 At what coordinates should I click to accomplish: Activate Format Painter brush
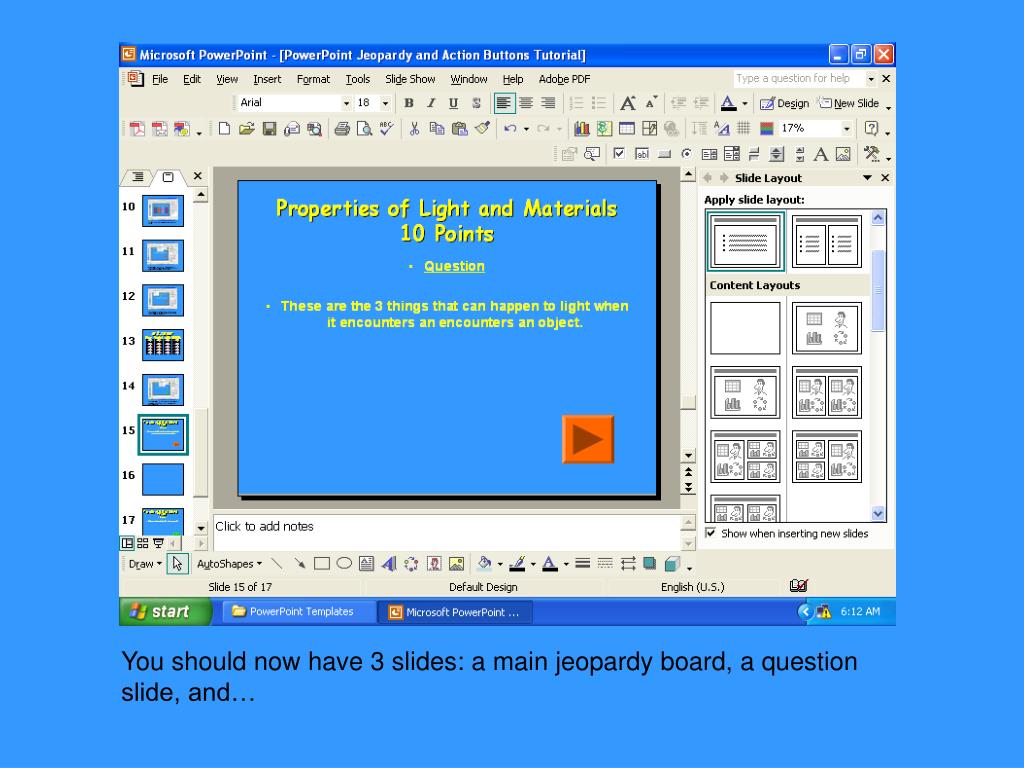482,129
